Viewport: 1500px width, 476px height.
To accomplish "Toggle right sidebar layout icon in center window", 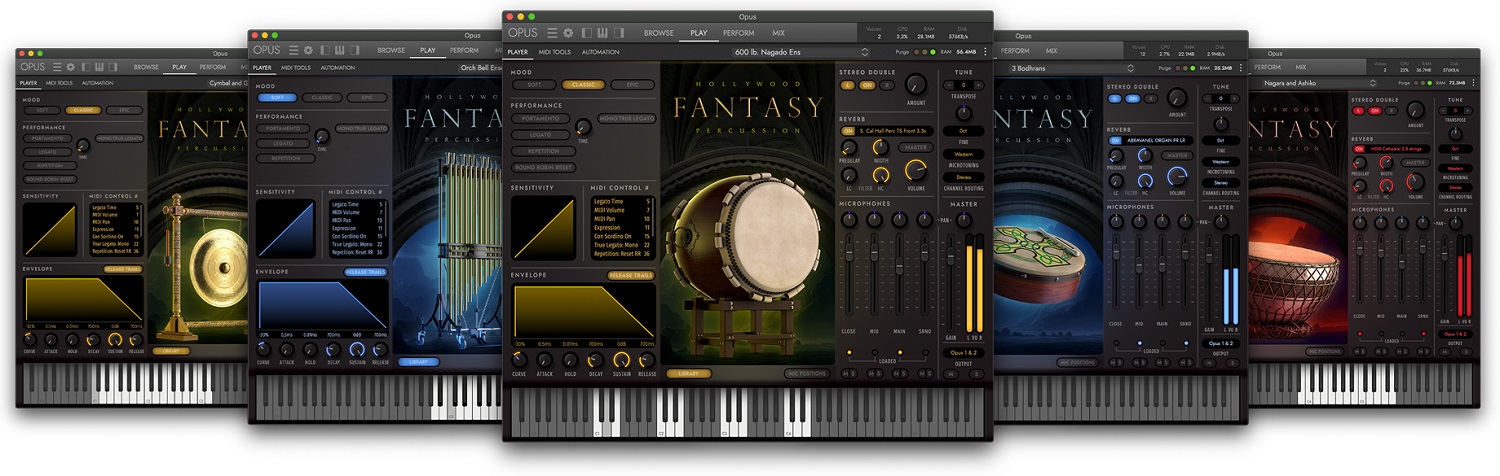I will coord(618,33).
